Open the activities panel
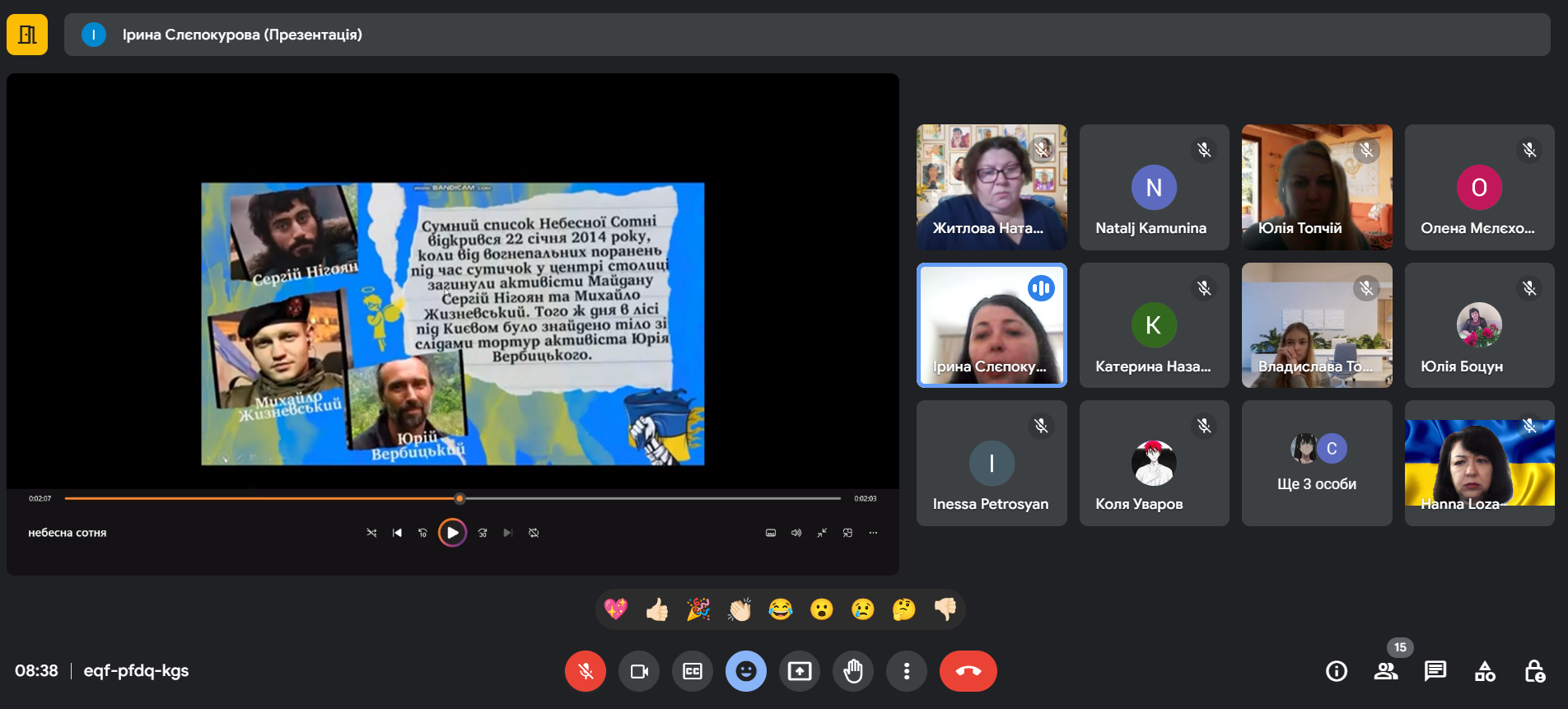 (x=1484, y=671)
